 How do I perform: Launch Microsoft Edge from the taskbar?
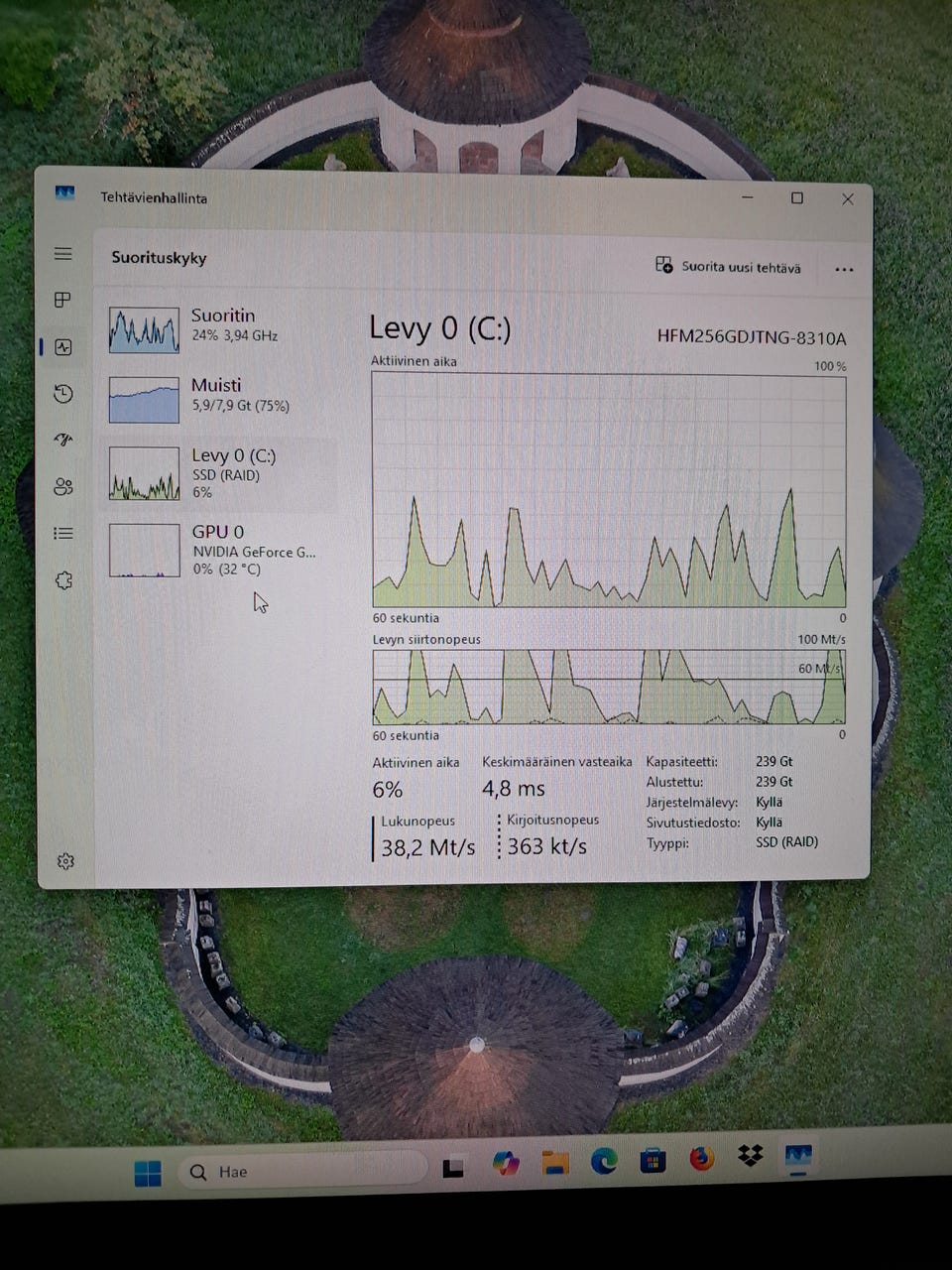click(603, 1160)
